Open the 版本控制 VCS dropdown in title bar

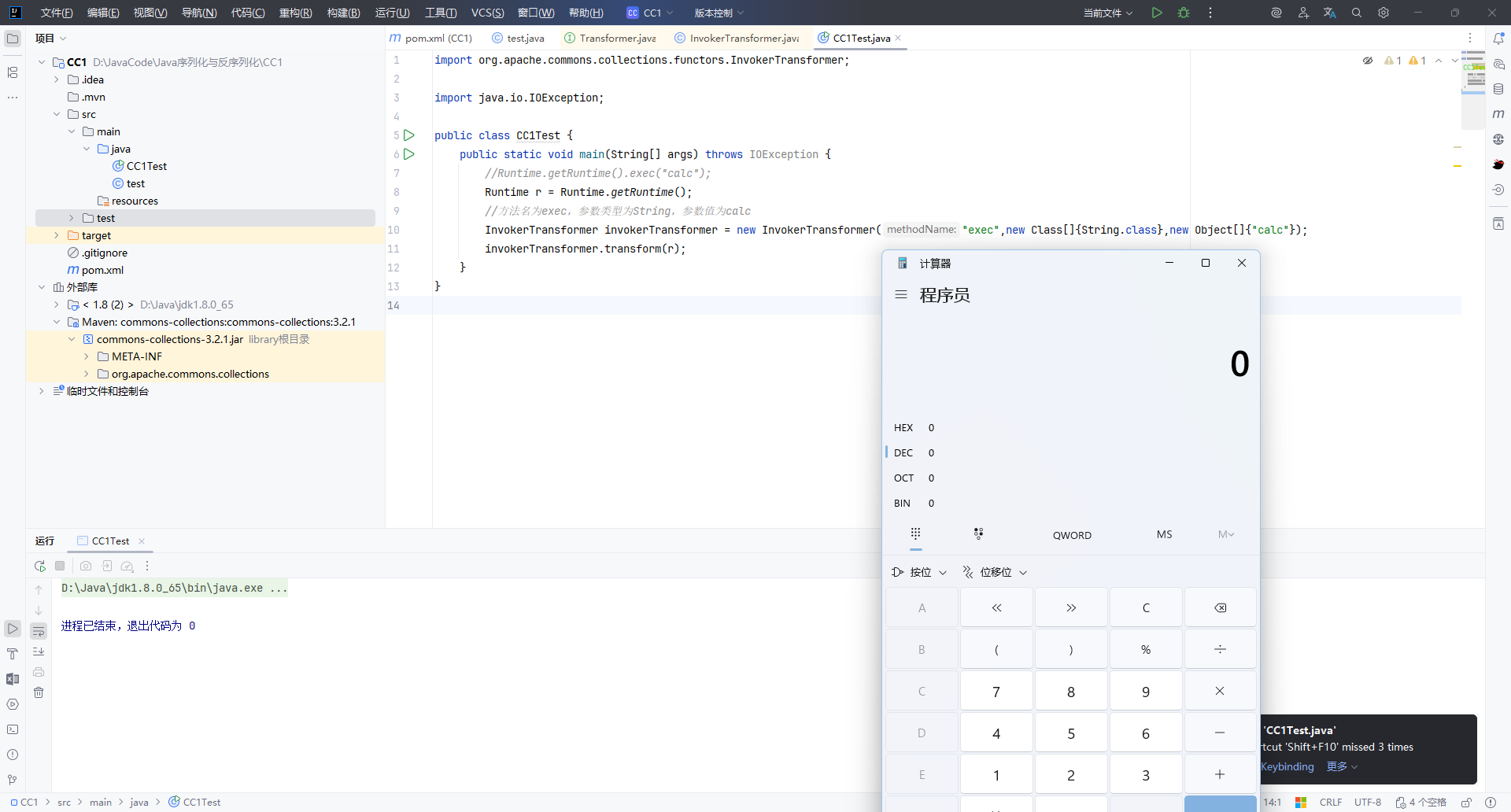(719, 13)
